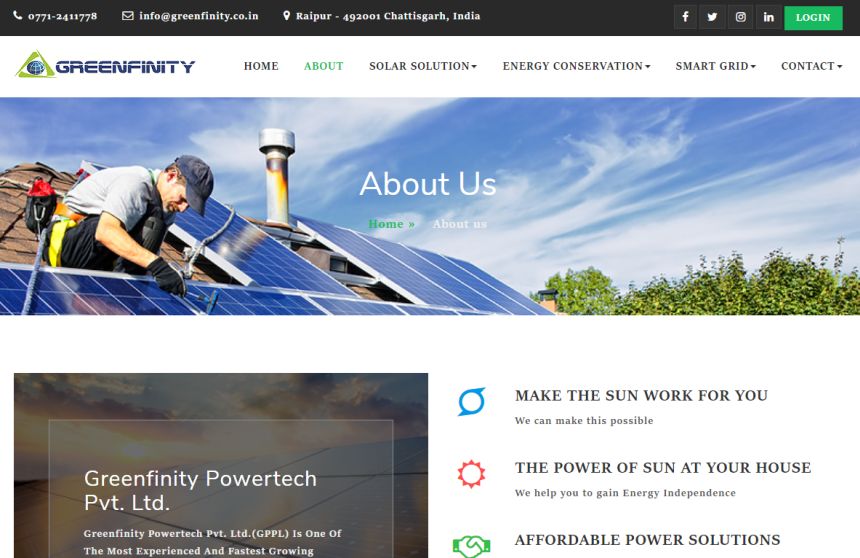Click the green Login button
The height and width of the screenshot is (558, 860).
pos(813,18)
